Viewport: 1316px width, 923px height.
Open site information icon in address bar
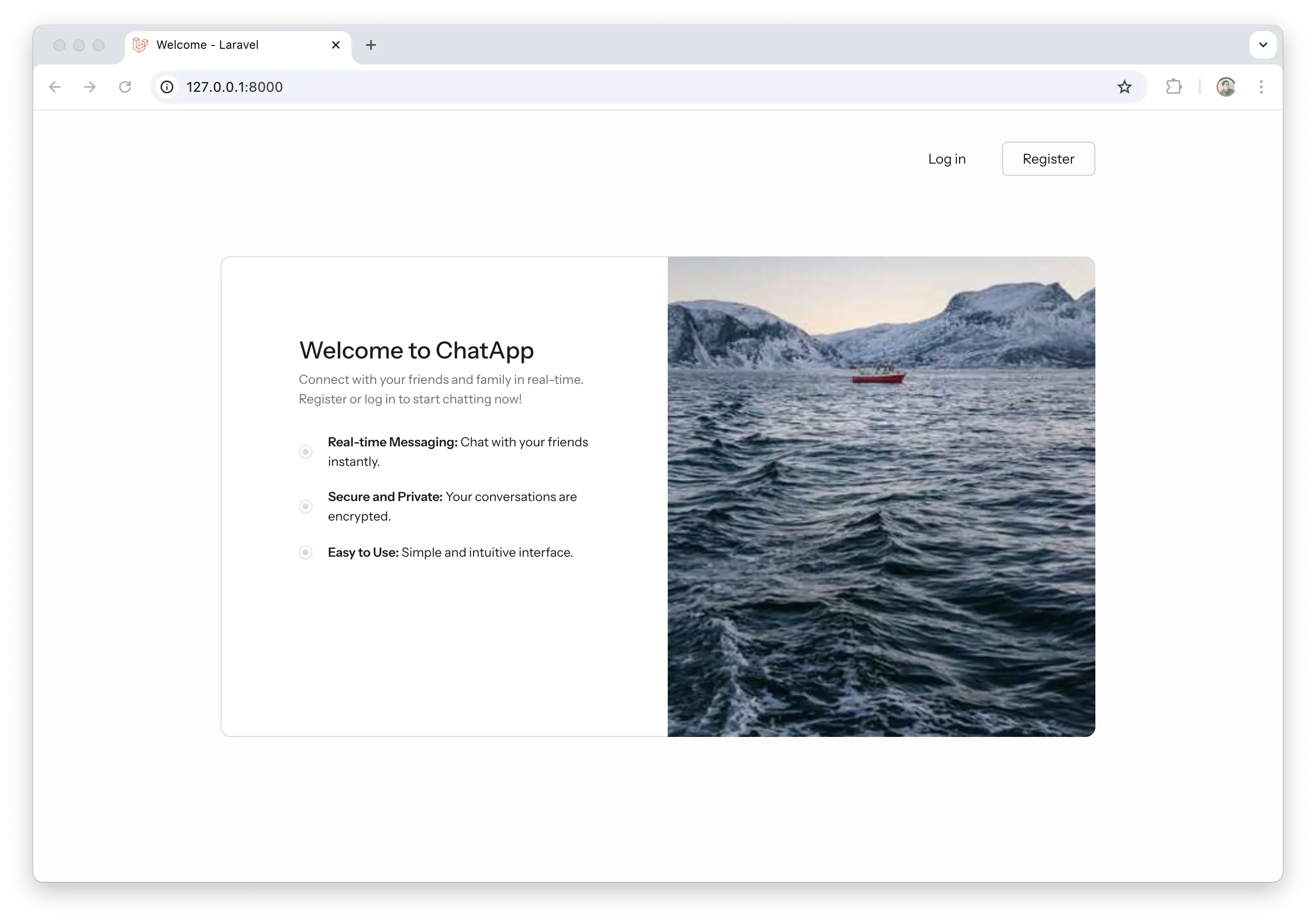[x=167, y=87]
